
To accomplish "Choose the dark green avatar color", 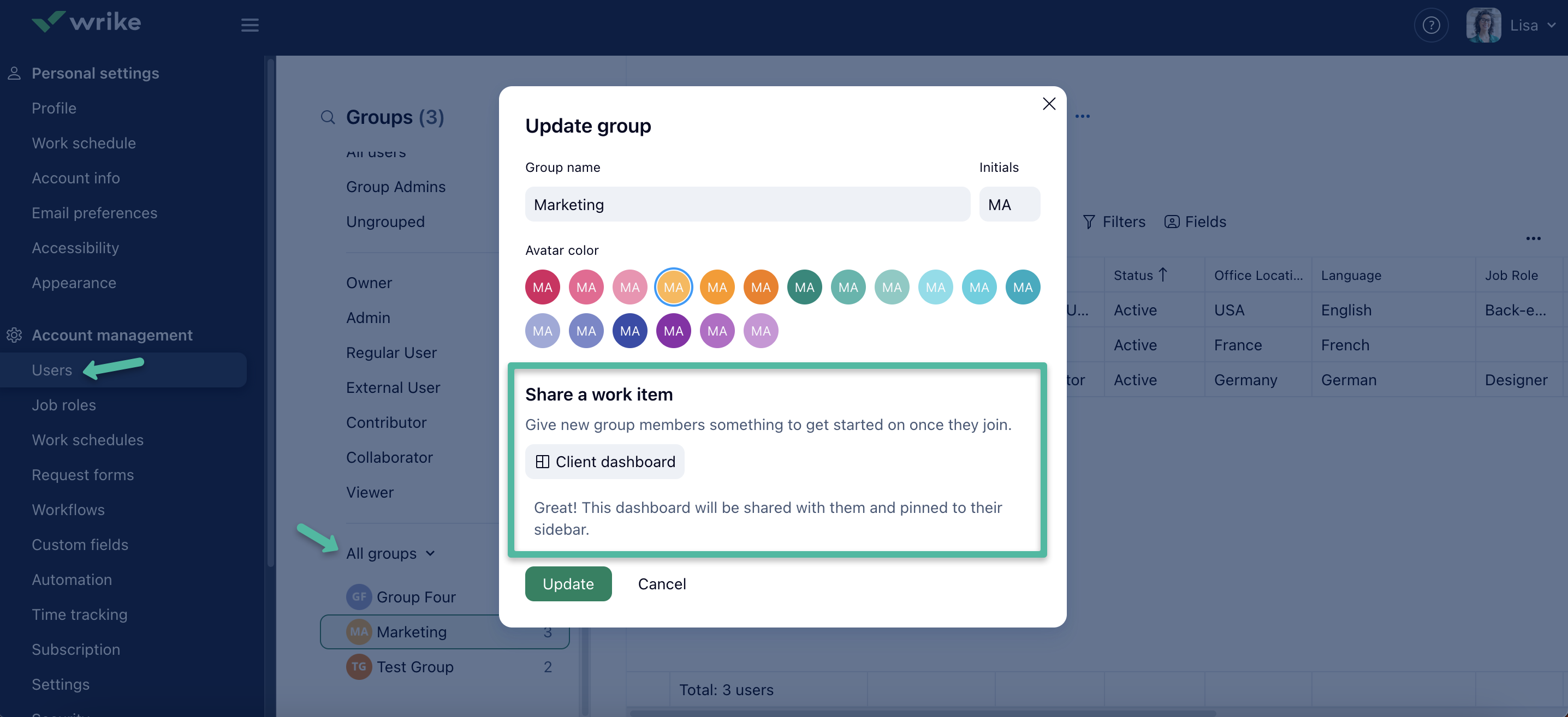I will pos(804,287).
